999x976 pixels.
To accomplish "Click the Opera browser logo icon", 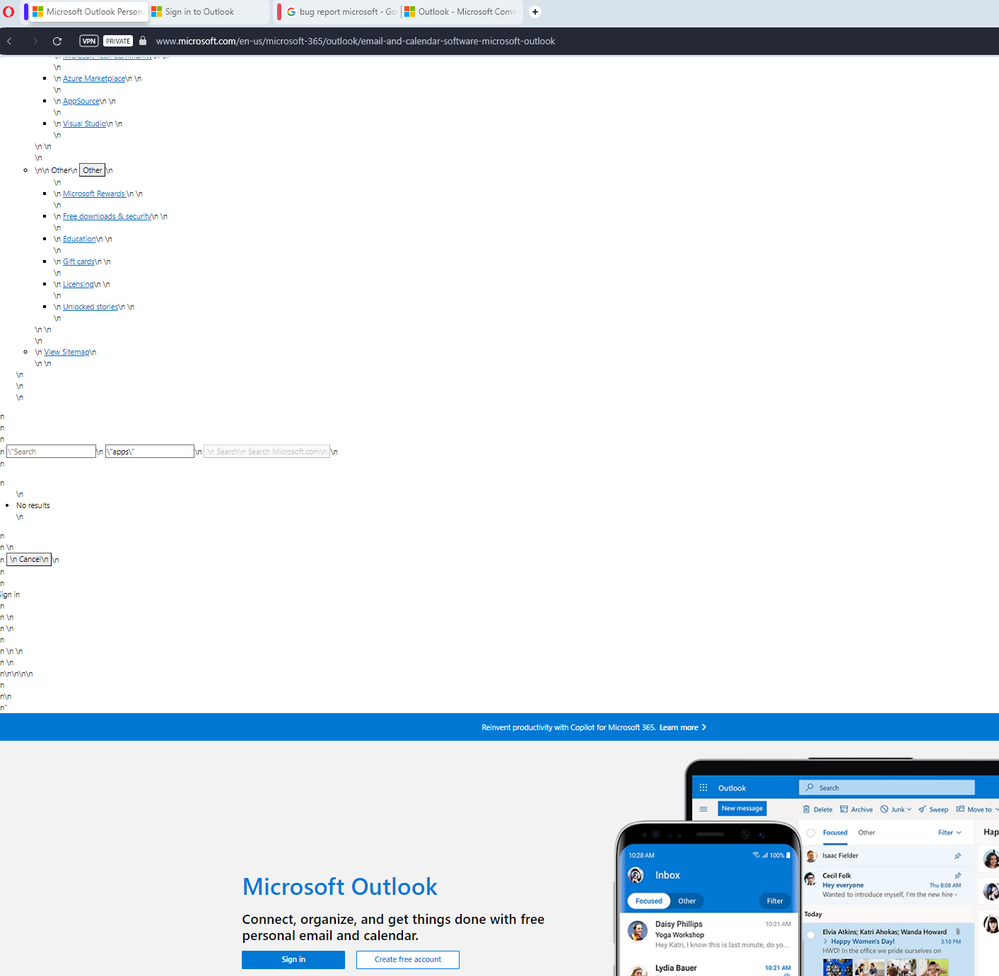I will [x=8, y=11].
